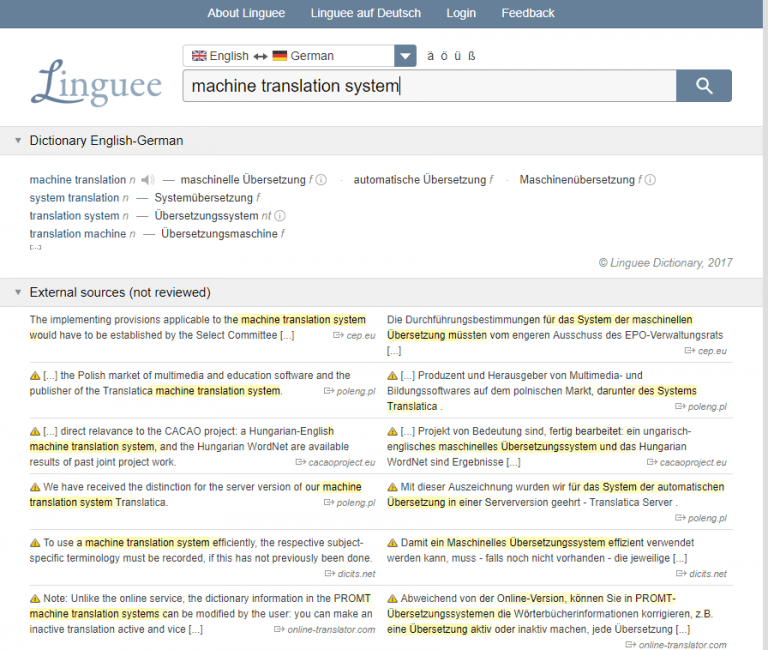Click warning icon beside 'Mit dieser Auszeichnung' sentence
The height and width of the screenshot is (650, 768).
[392, 487]
